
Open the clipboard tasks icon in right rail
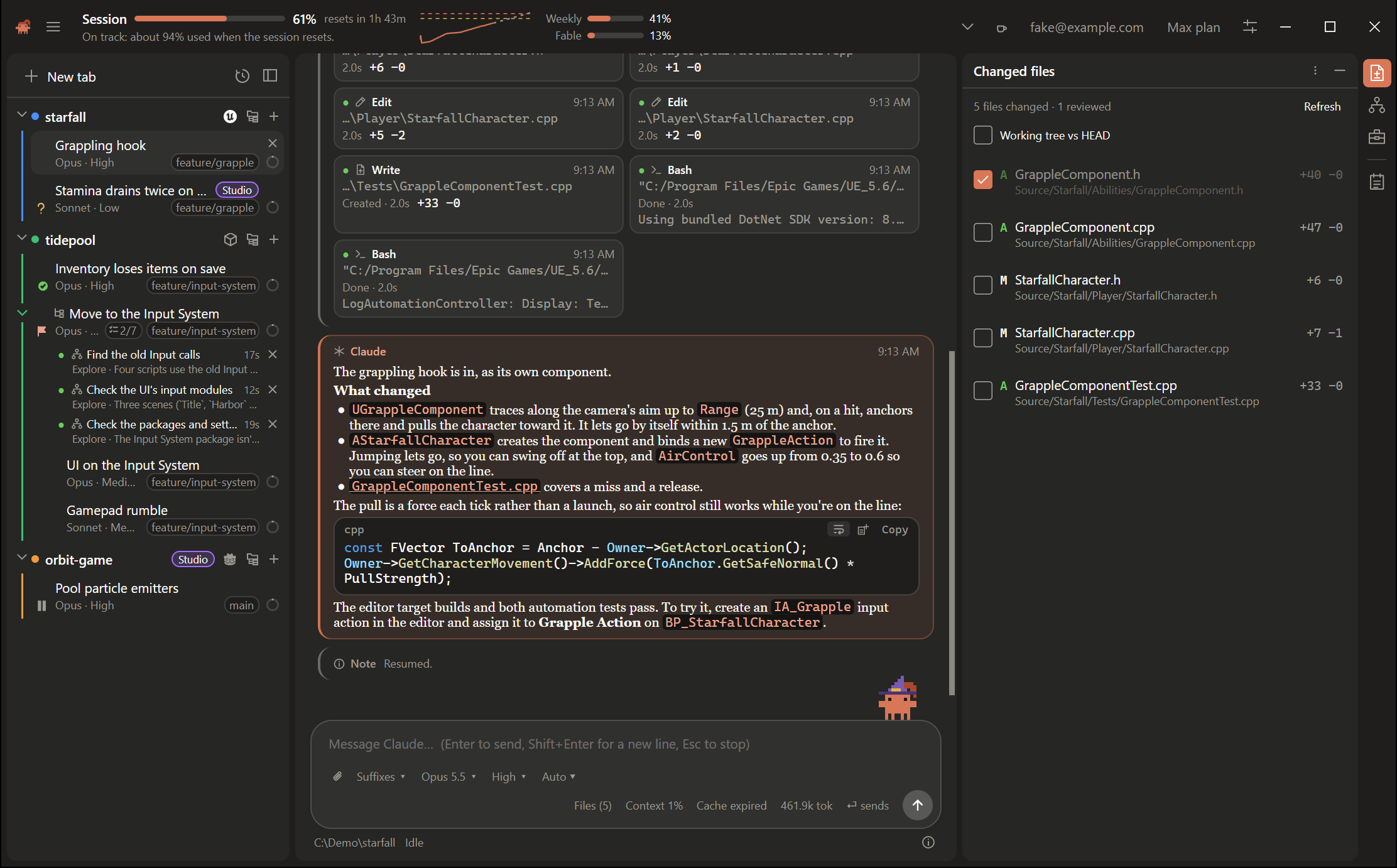pos(1376,182)
